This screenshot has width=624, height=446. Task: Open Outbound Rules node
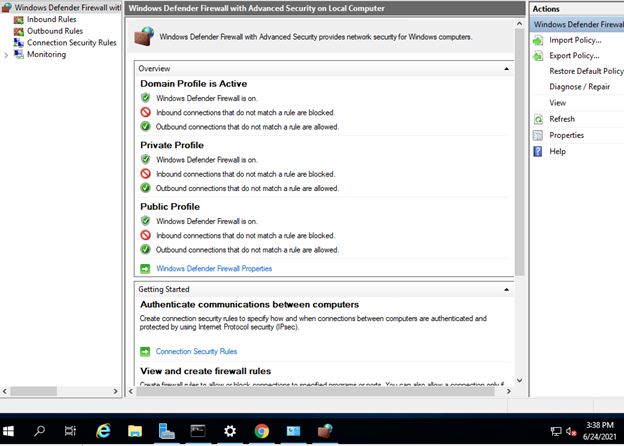click(x=55, y=31)
